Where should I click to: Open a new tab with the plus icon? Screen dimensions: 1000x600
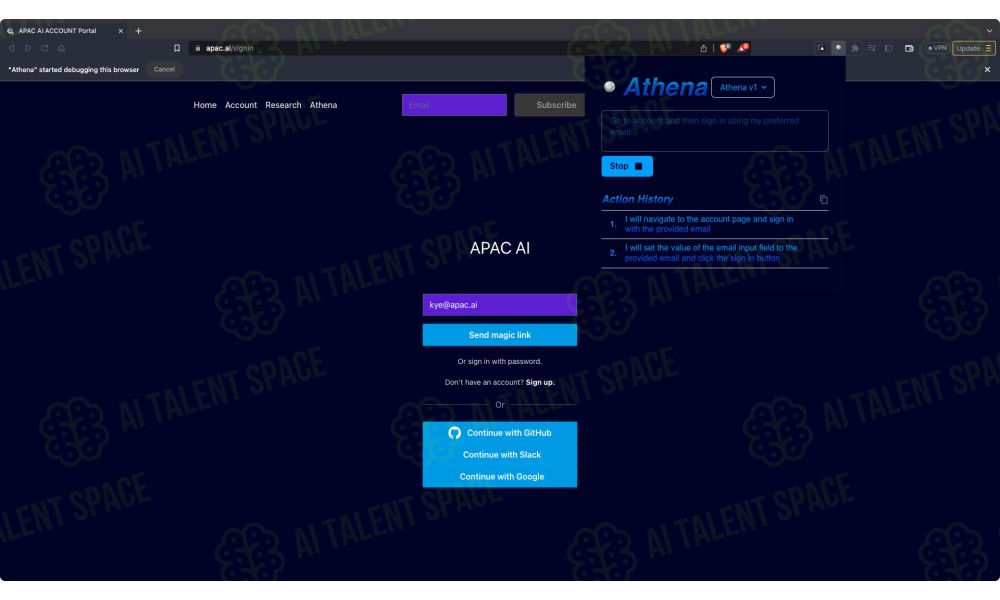pos(138,31)
